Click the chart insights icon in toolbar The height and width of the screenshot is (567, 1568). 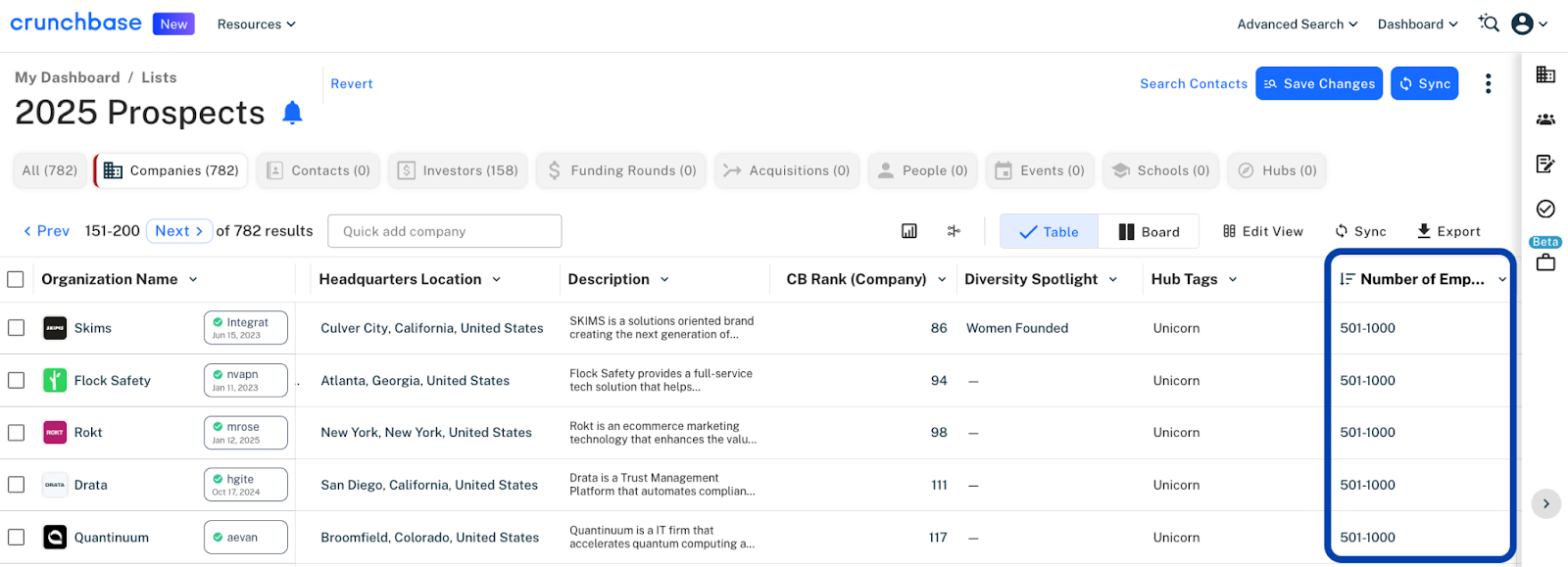point(909,231)
